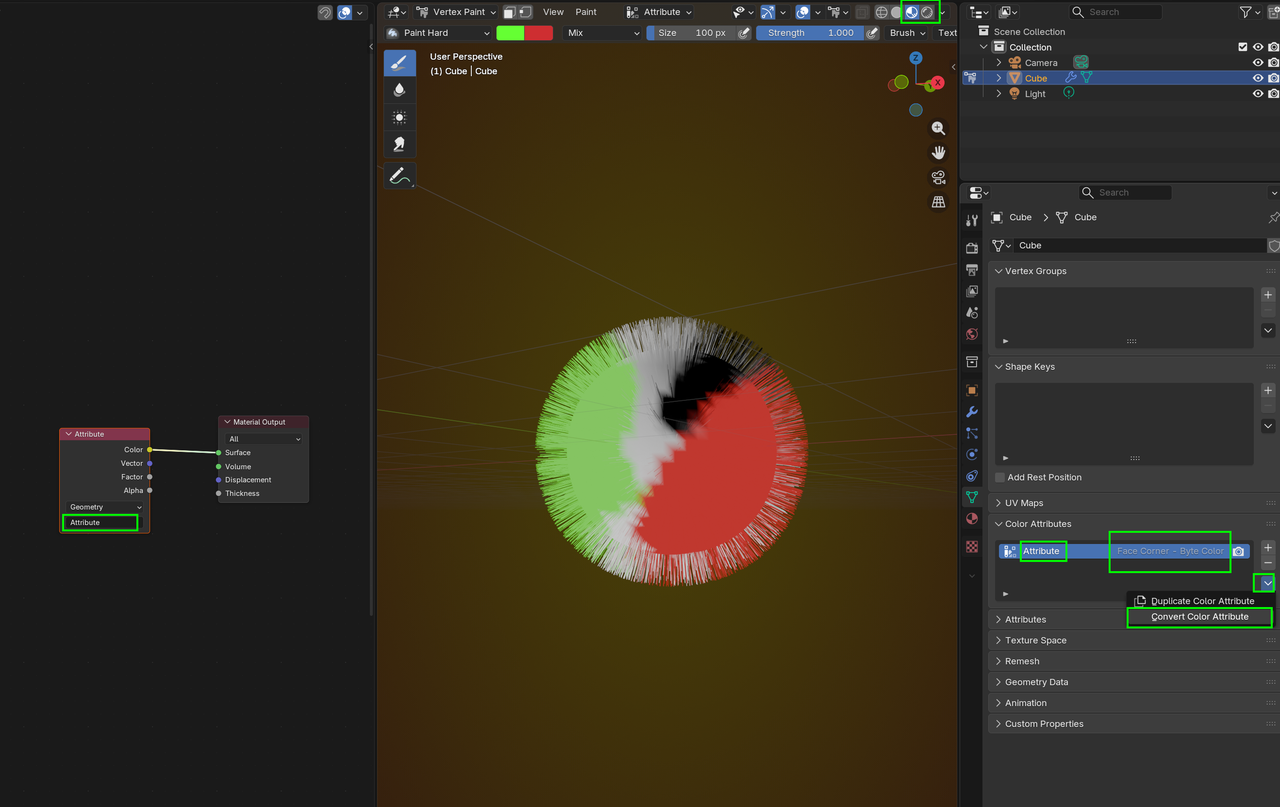
Task: Click the viewport zoom magnifier gizmo
Action: [x=938, y=128]
